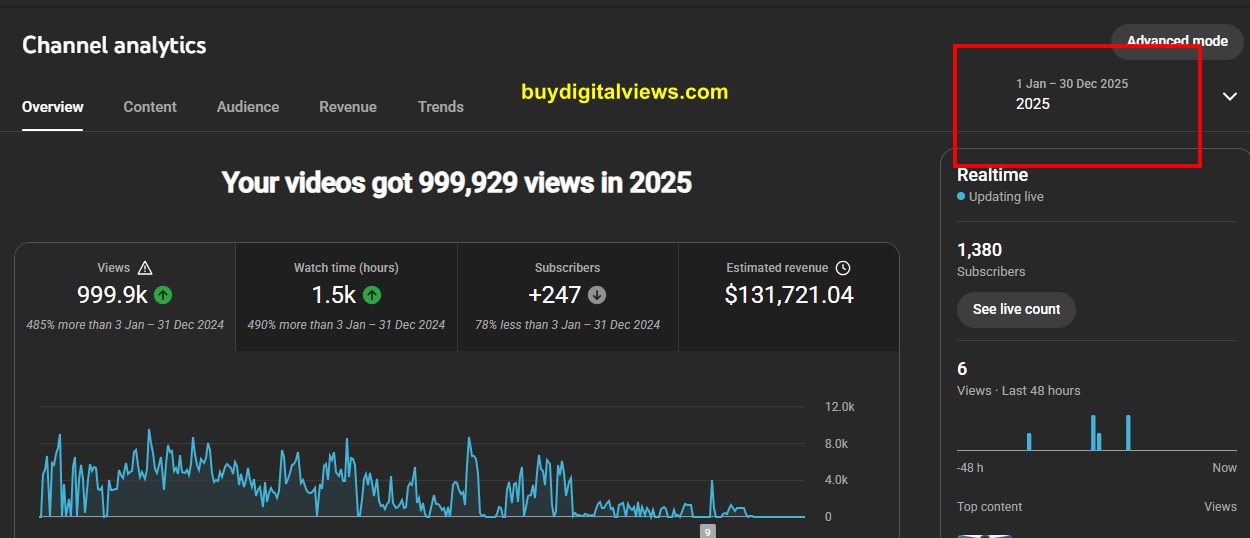Open the Audience tab

pyautogui.click(x=248, y=107)
